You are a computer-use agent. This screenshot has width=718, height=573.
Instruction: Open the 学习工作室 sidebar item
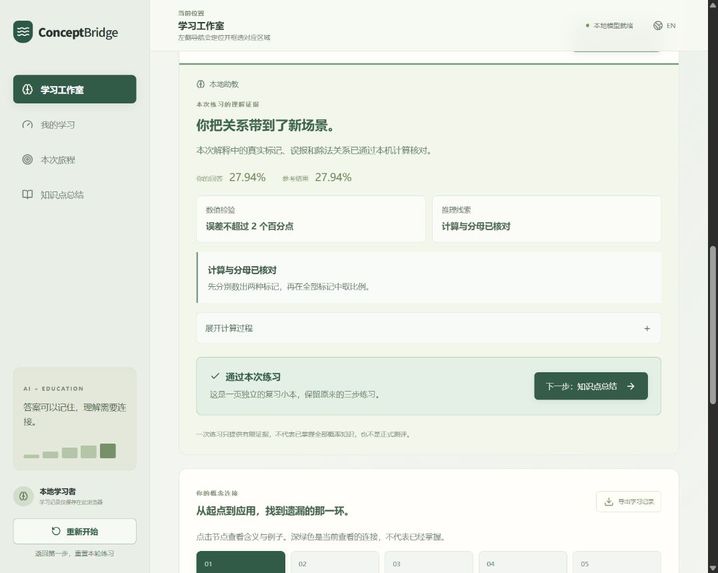[x=75, y=89]
